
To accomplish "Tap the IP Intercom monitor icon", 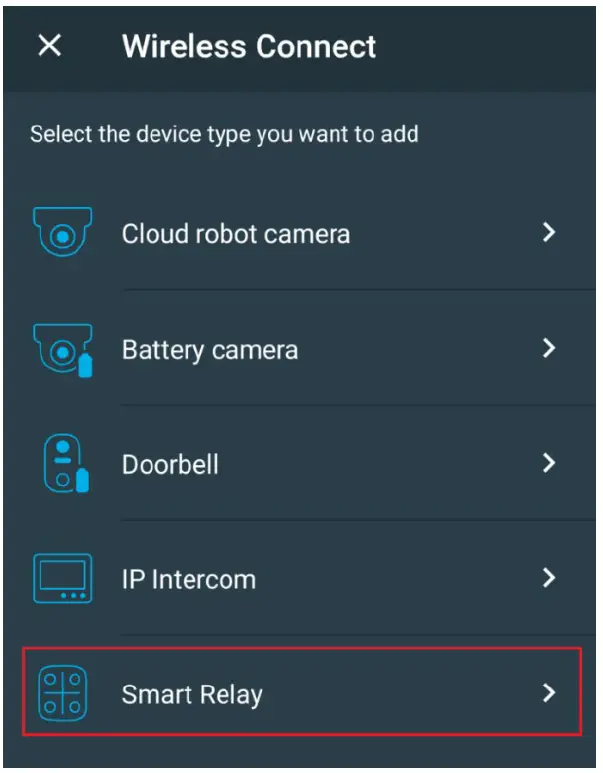I will (63, 578).
